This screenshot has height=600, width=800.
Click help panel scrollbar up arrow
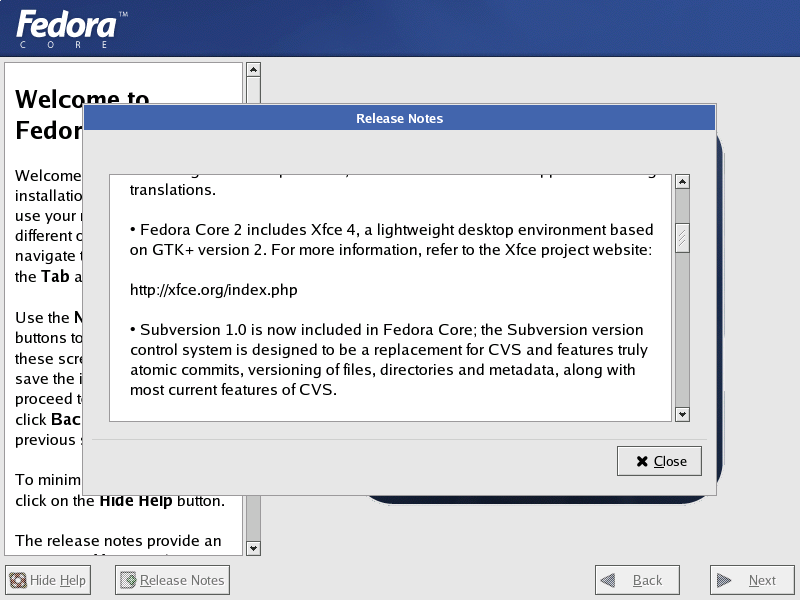click(254, 69)
